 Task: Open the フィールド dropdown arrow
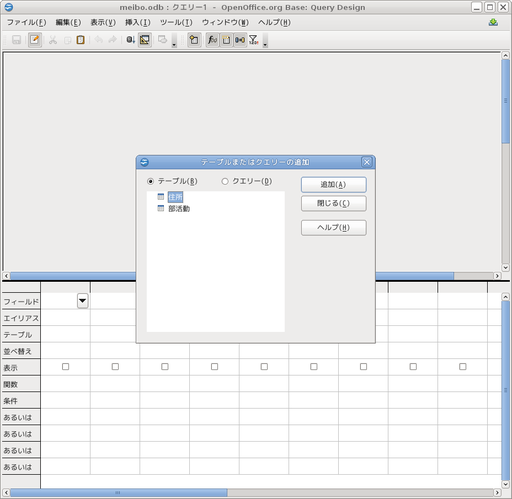83,301
